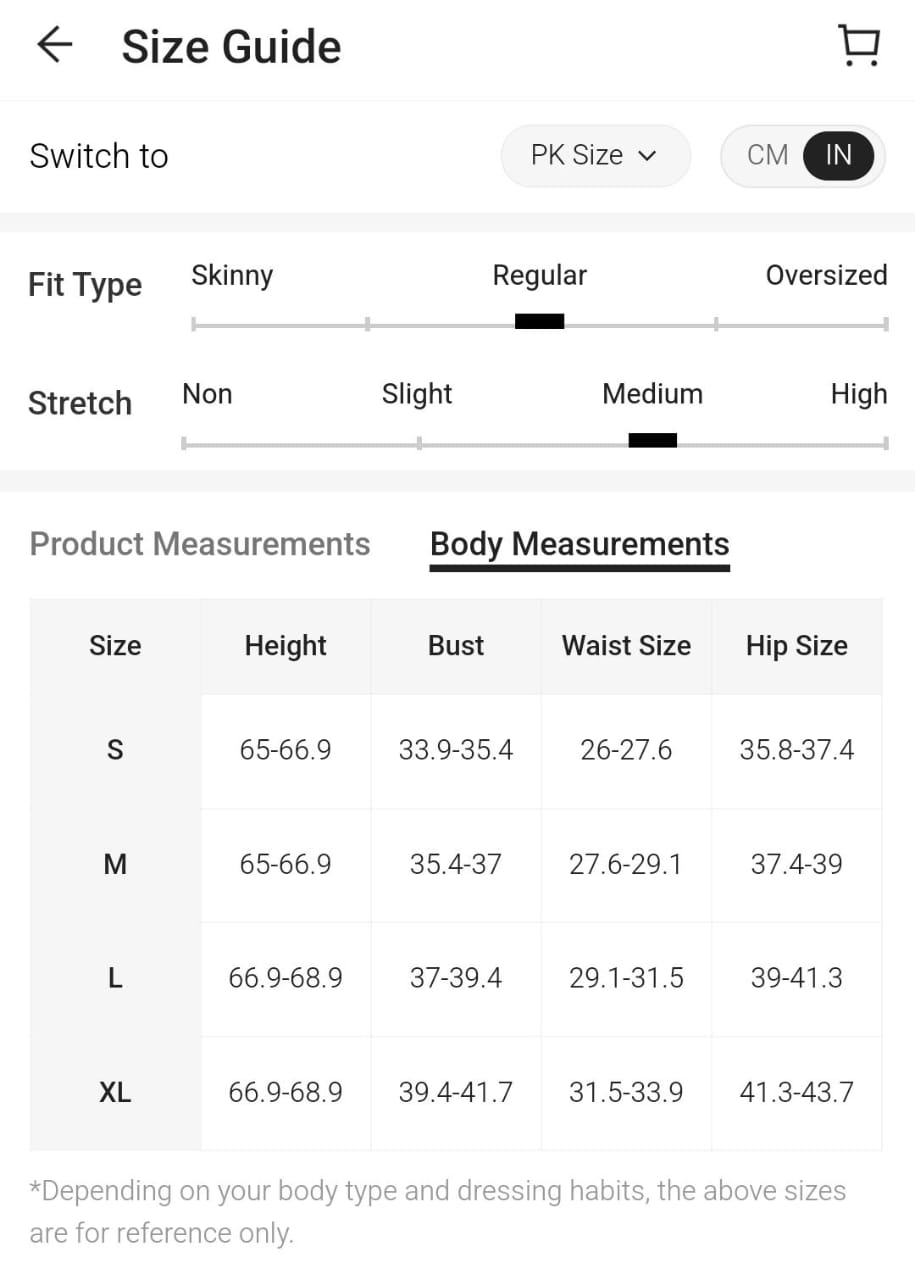The image size is (915, 1280).
Task: Select the S size row
Action: click(115, 750)
